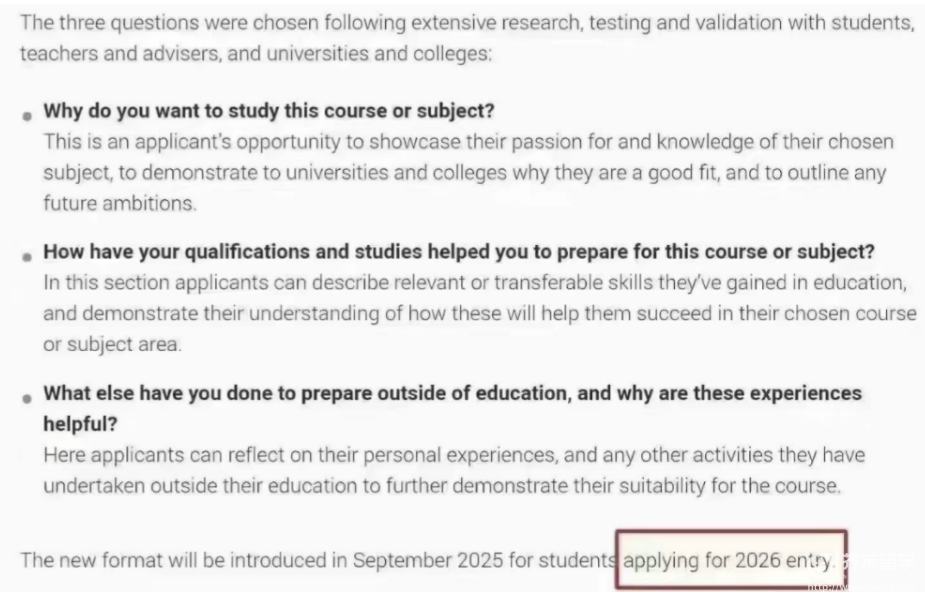The width and height of the screenshot is (925, 603).
Task: Click the watermark URL in the bottom-right corner
Action: (x=861, y=587)
